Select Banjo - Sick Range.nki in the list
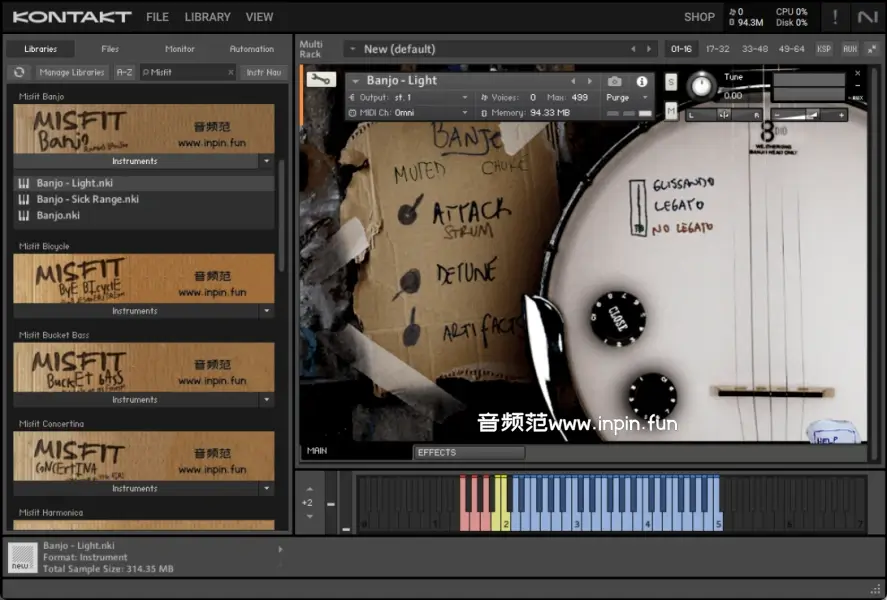 (x=88, y=199)
